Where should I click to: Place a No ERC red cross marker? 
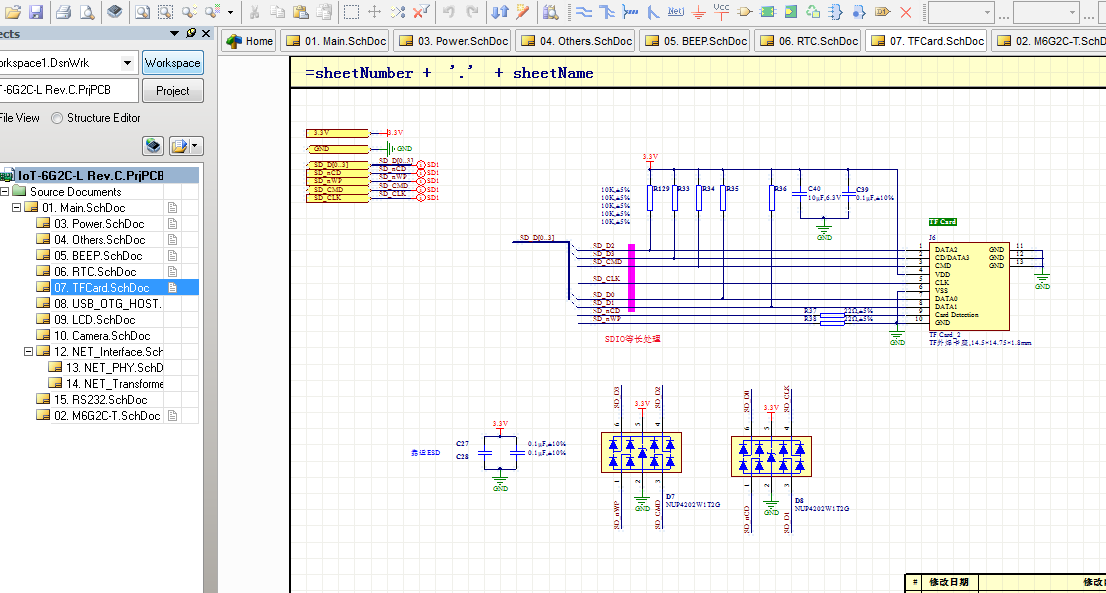point(906,11)
